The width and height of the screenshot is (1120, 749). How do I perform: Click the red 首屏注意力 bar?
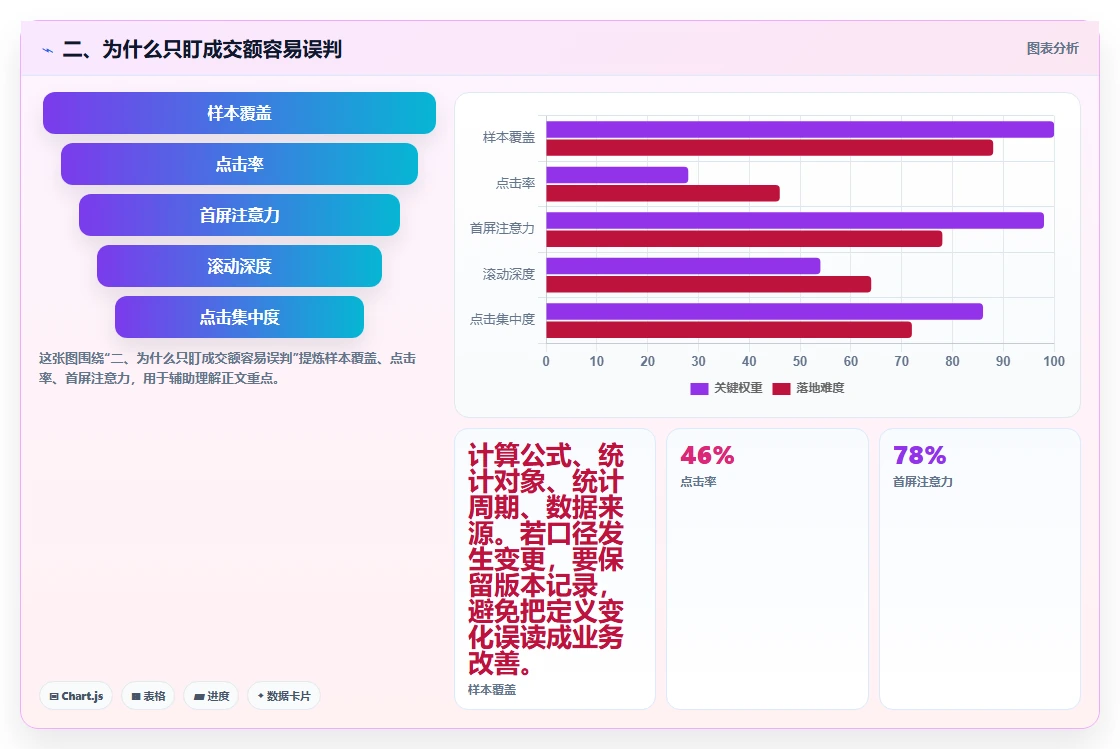[744, 238]
